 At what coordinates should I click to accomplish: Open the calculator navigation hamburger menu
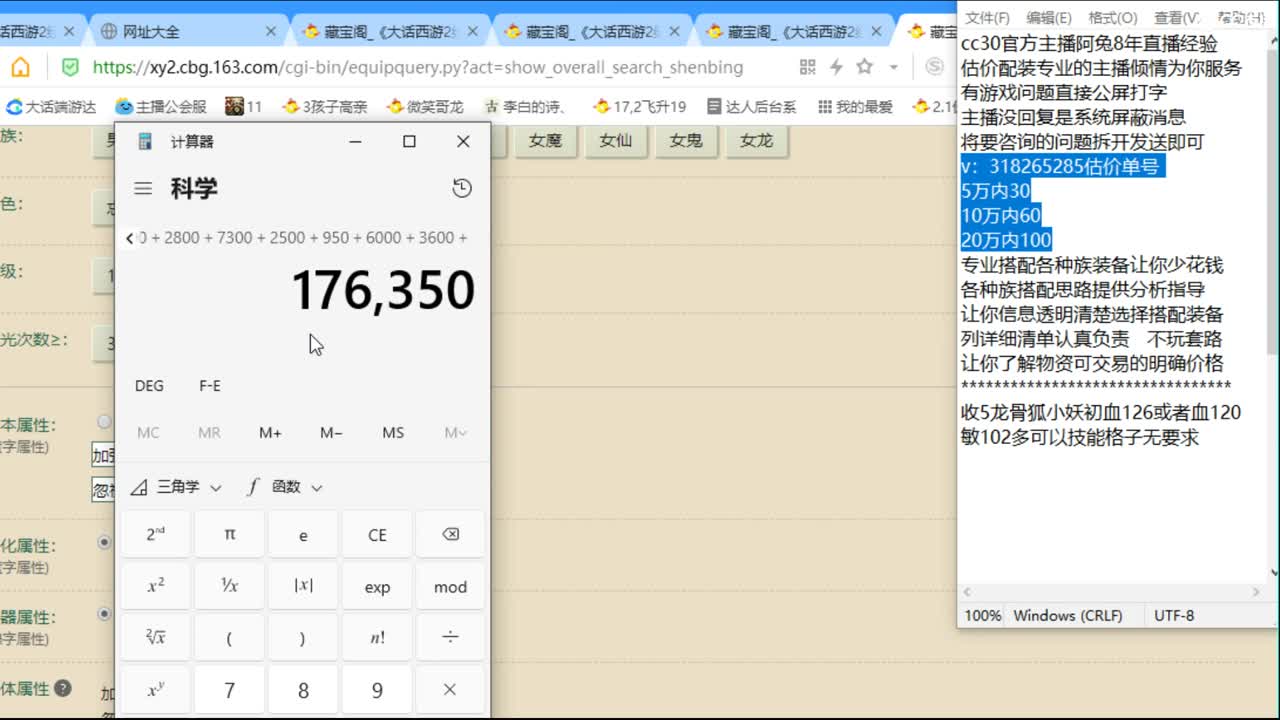[143, 188]
